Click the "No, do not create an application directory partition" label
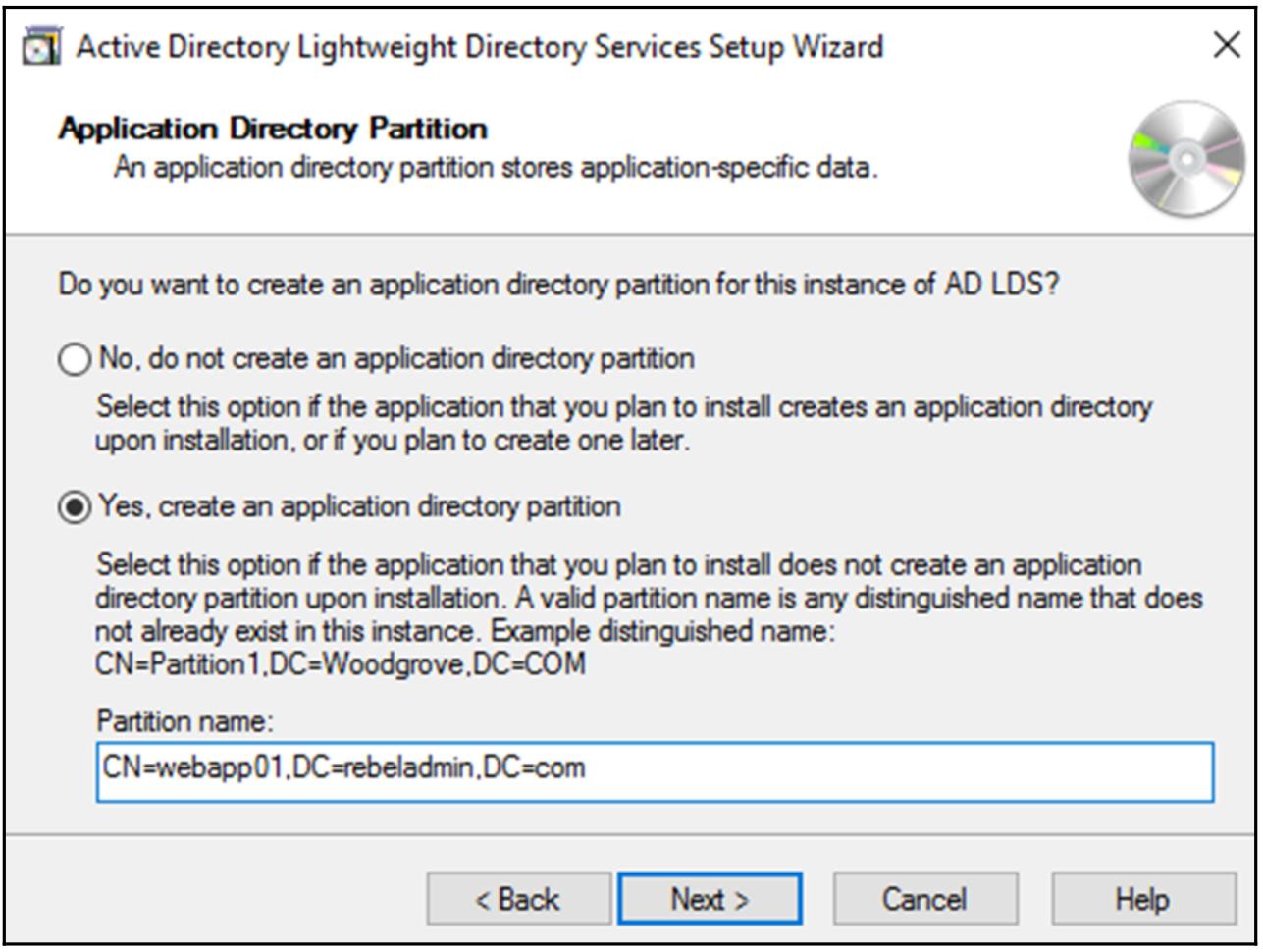 pos(396,359)
